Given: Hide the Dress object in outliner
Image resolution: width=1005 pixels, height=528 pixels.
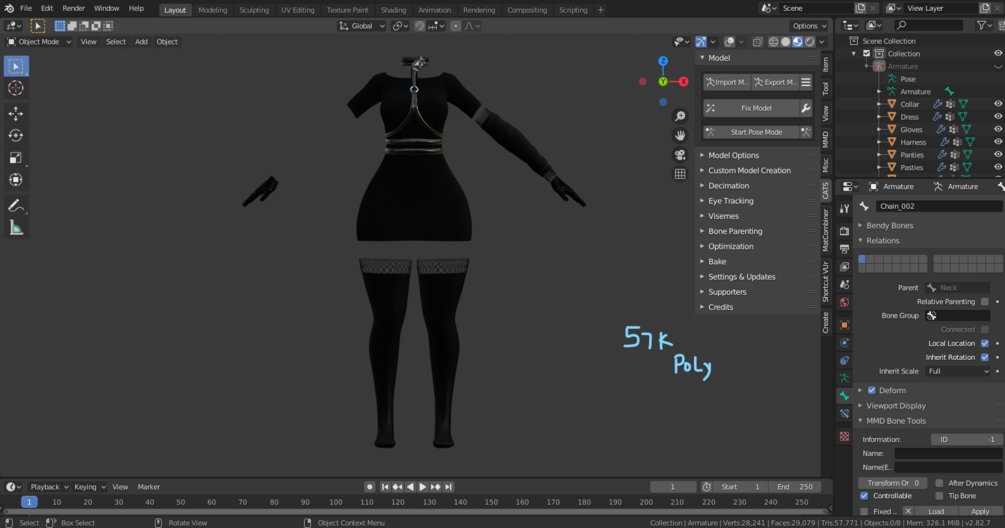Looking at the screenshot, I should pyautogui.click(x=998, y=117).
